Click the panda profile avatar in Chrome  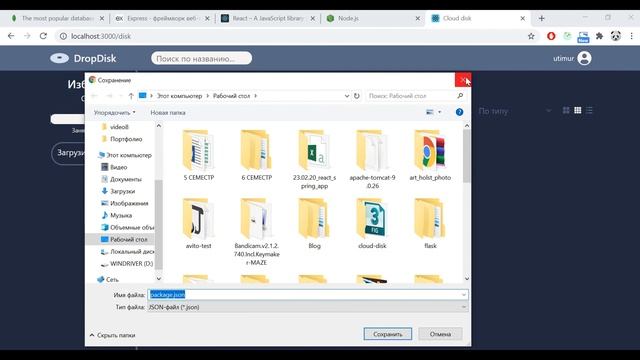(616, 36)
